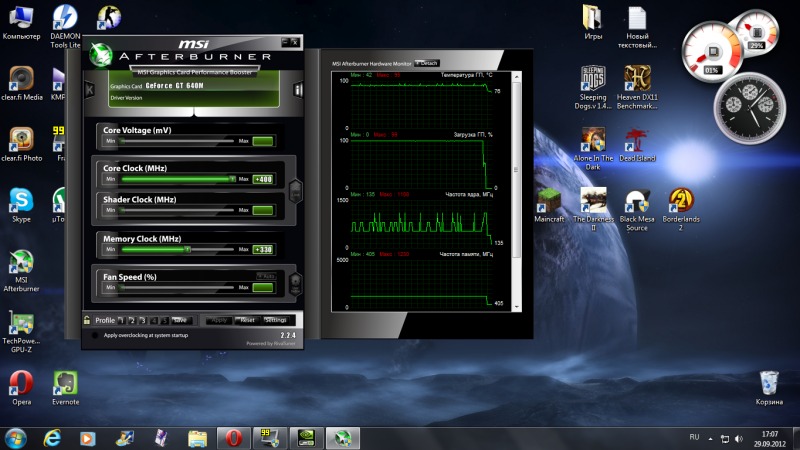The height and width of the screenshot is (450, 800).
Task: Toggle Apply overclocking at system startup
Action: coord(95,335)
